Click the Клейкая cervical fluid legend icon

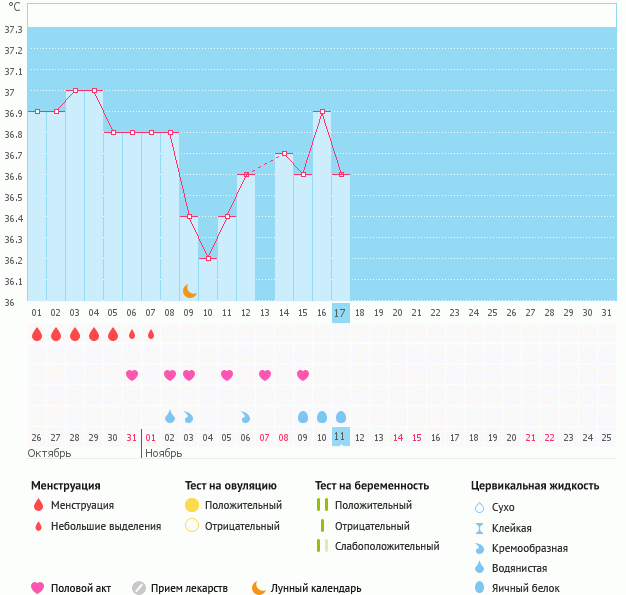[x=479, y=528]
